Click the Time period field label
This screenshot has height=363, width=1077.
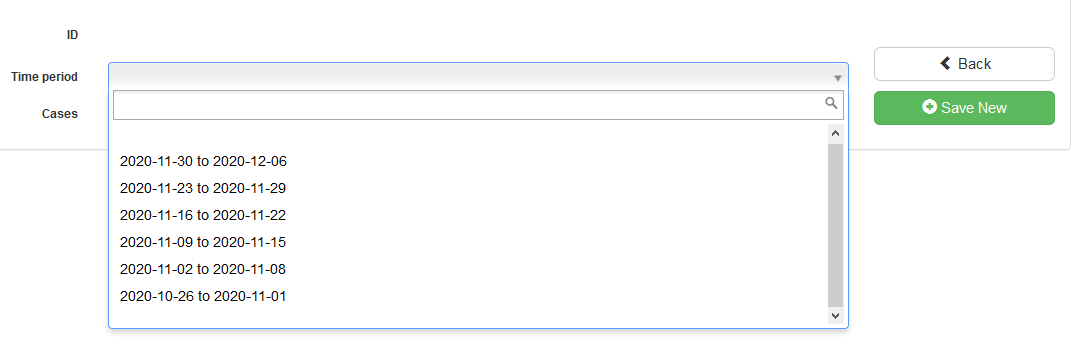45,77
